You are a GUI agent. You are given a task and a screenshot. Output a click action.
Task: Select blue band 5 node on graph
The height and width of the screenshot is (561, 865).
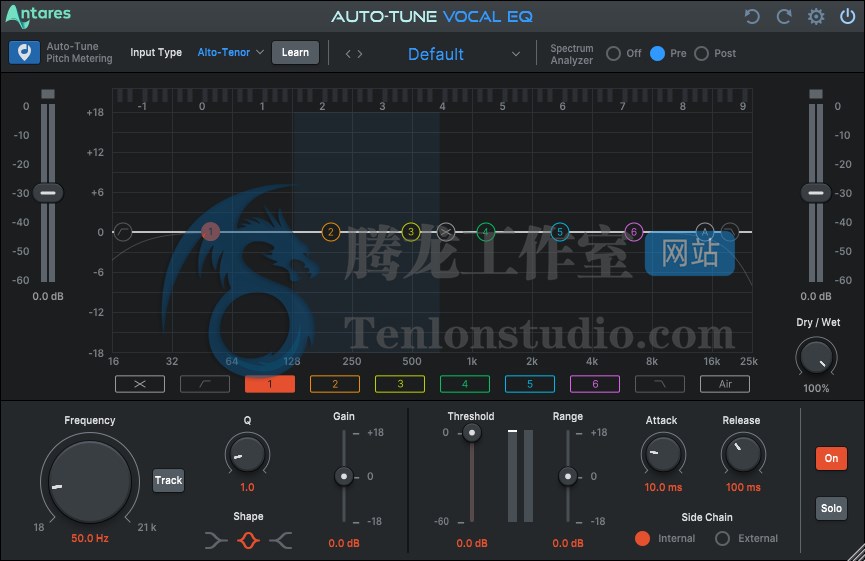pyautogui.click(x=559, y=232)
